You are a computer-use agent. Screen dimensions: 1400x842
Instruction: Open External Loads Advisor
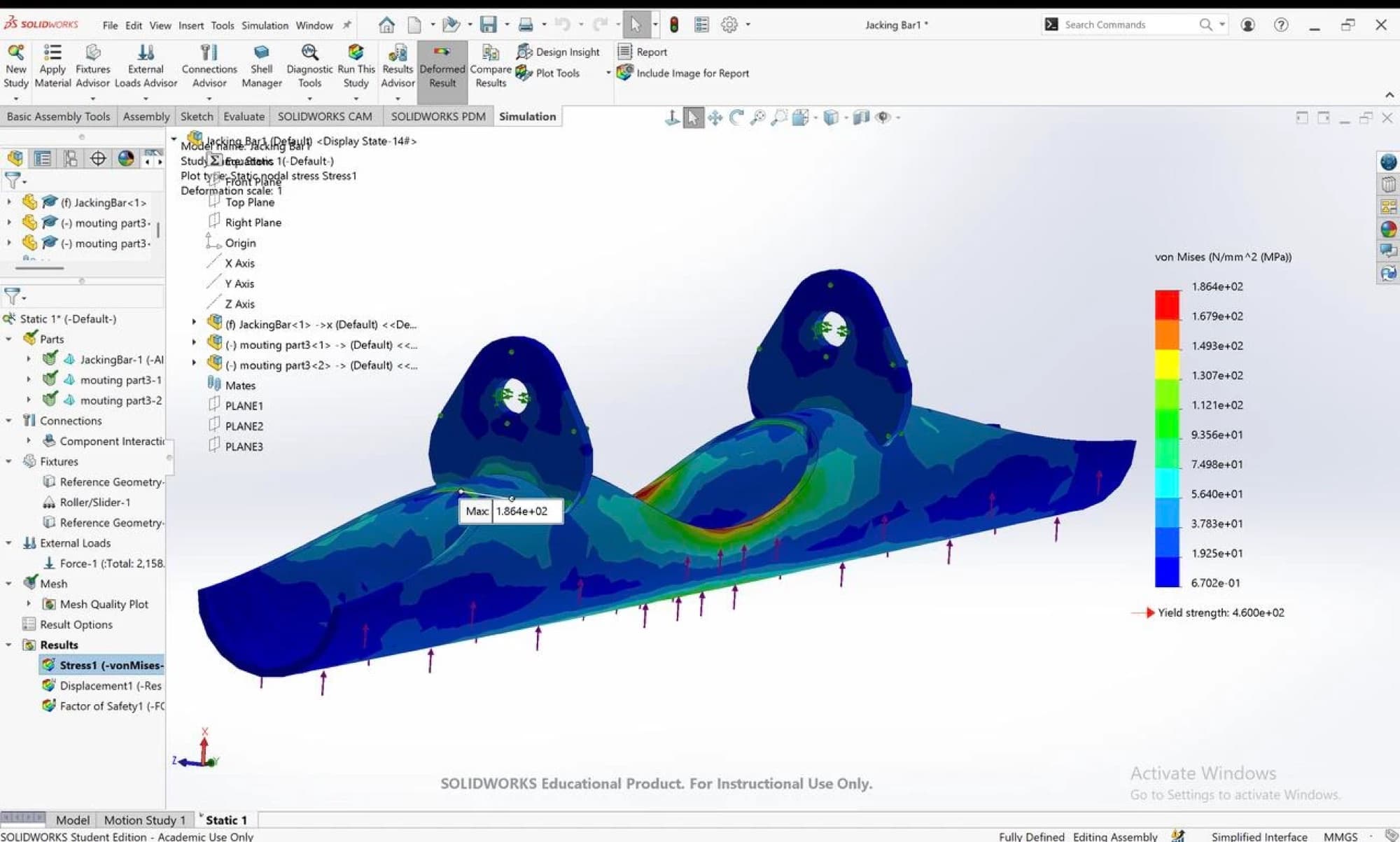coord(146,67)
